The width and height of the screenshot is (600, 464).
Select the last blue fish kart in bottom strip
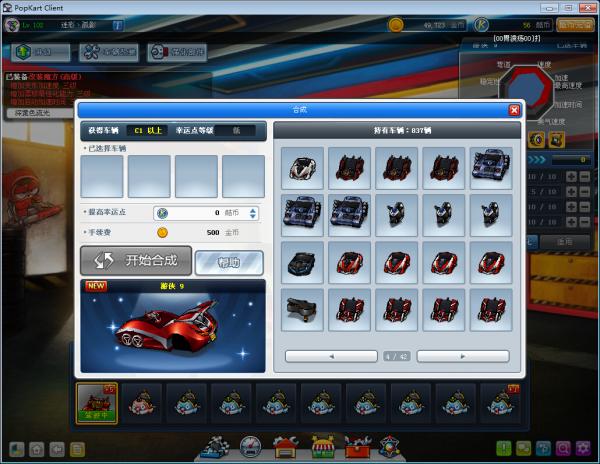pyautogui.click(x=501, y=404)
